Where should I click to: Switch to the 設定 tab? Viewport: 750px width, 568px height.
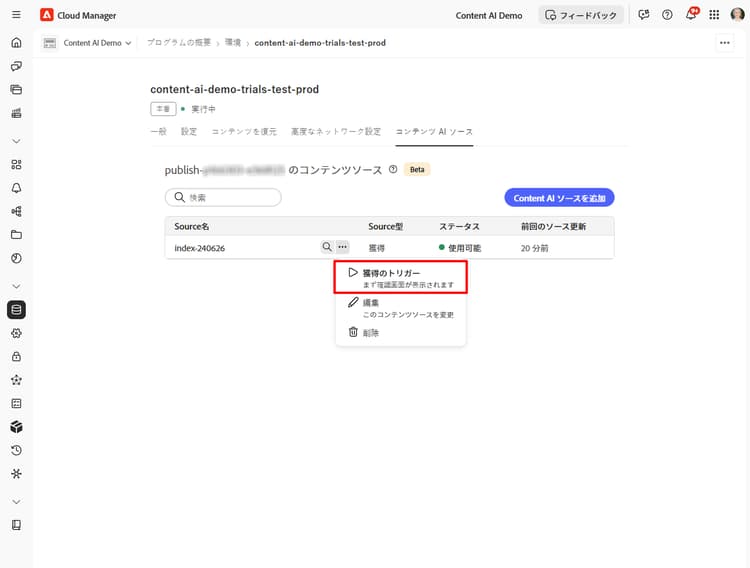[x=189, y=132]
